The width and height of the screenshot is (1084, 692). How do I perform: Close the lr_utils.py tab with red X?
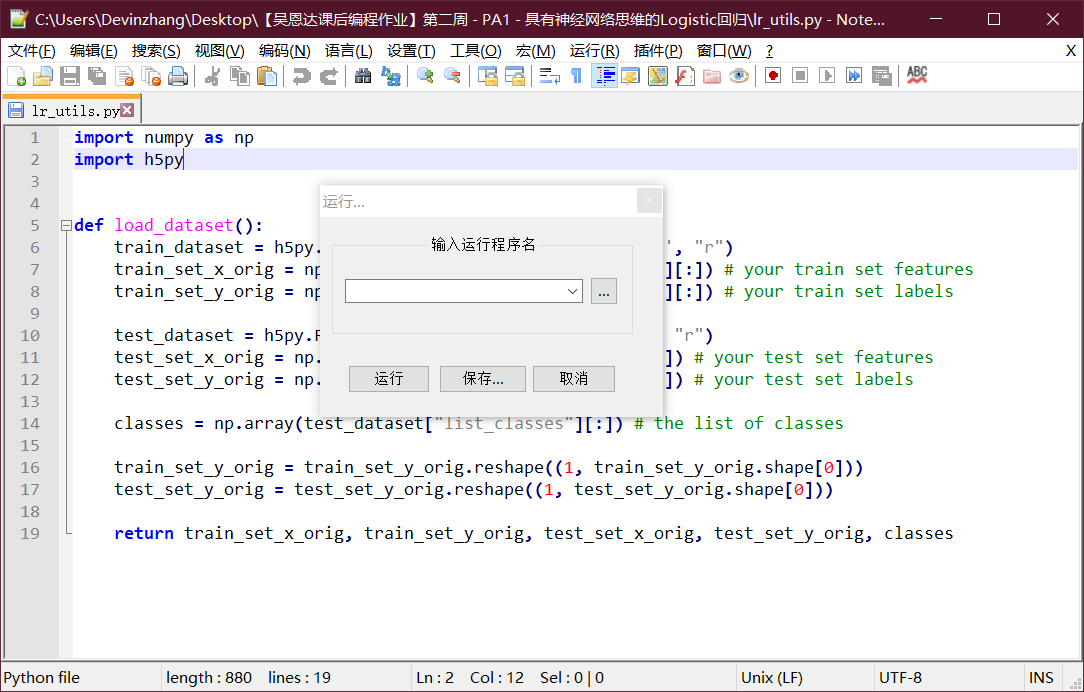(x=127, y=110)
